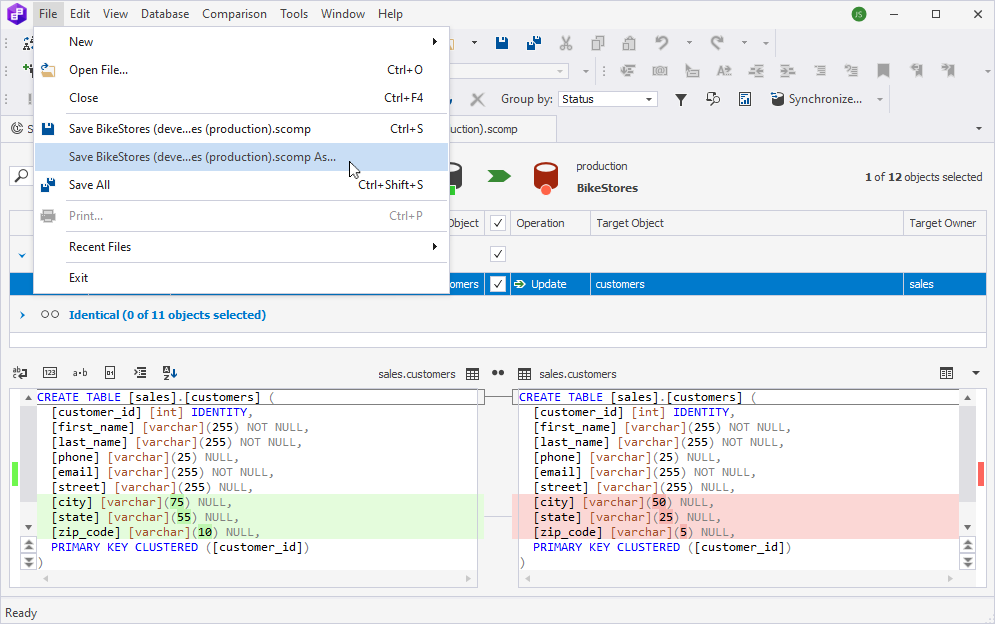Choose Save BikeStores .scomp (Ctrl+S) in File menu
The height and width of the screenshot is (624, 995).
241,129
